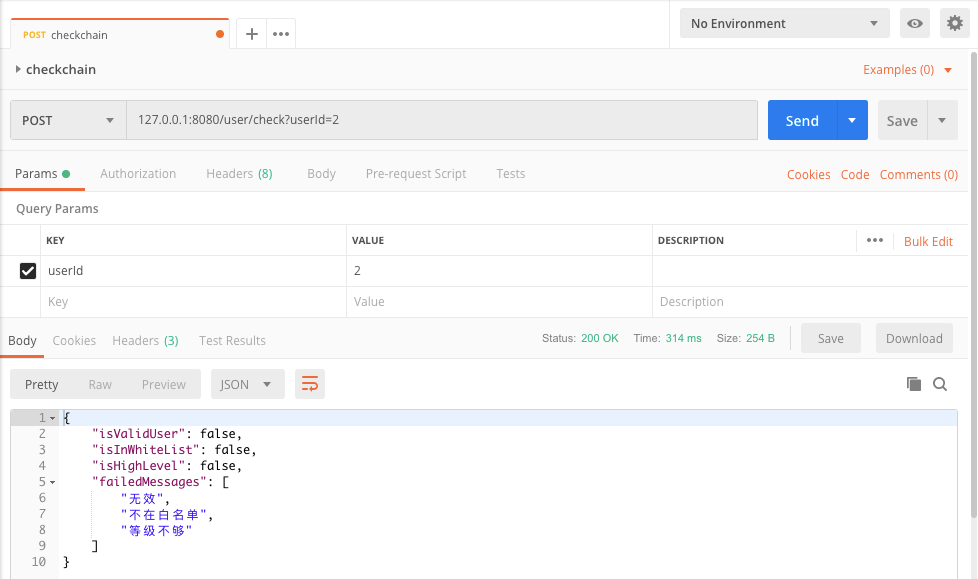The image size is (978, 579).
Task: Switch response view to Pretty
Action: click(42, 384)
